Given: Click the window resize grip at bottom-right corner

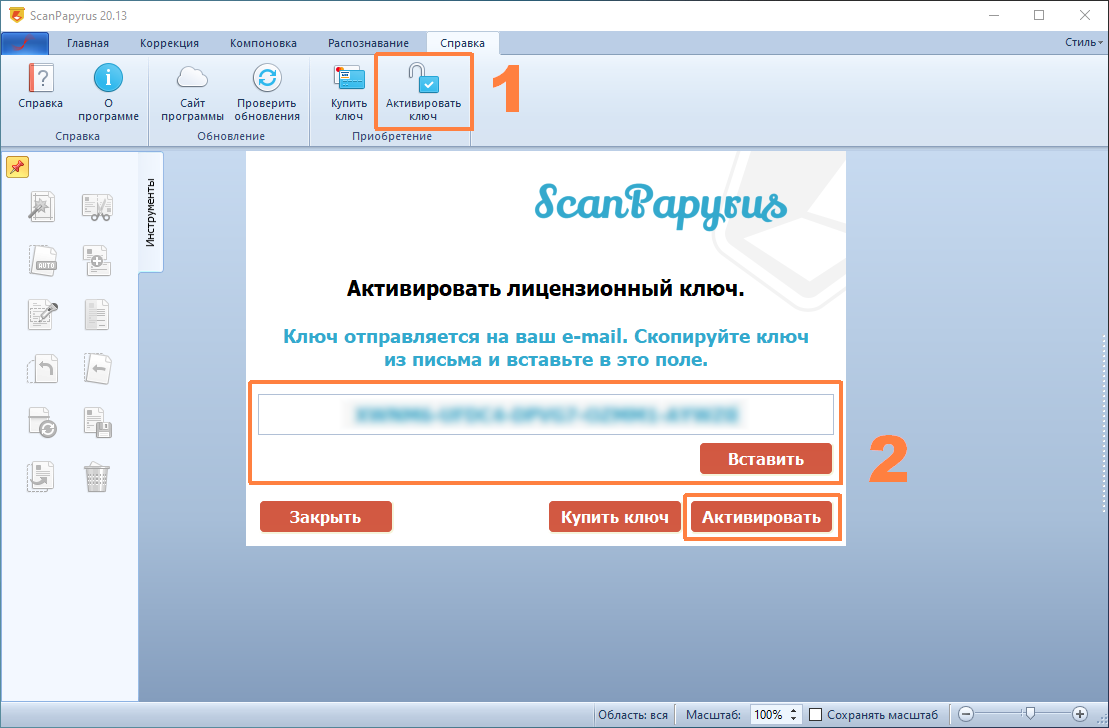Looking at the screenshot, I should 1102,721.
